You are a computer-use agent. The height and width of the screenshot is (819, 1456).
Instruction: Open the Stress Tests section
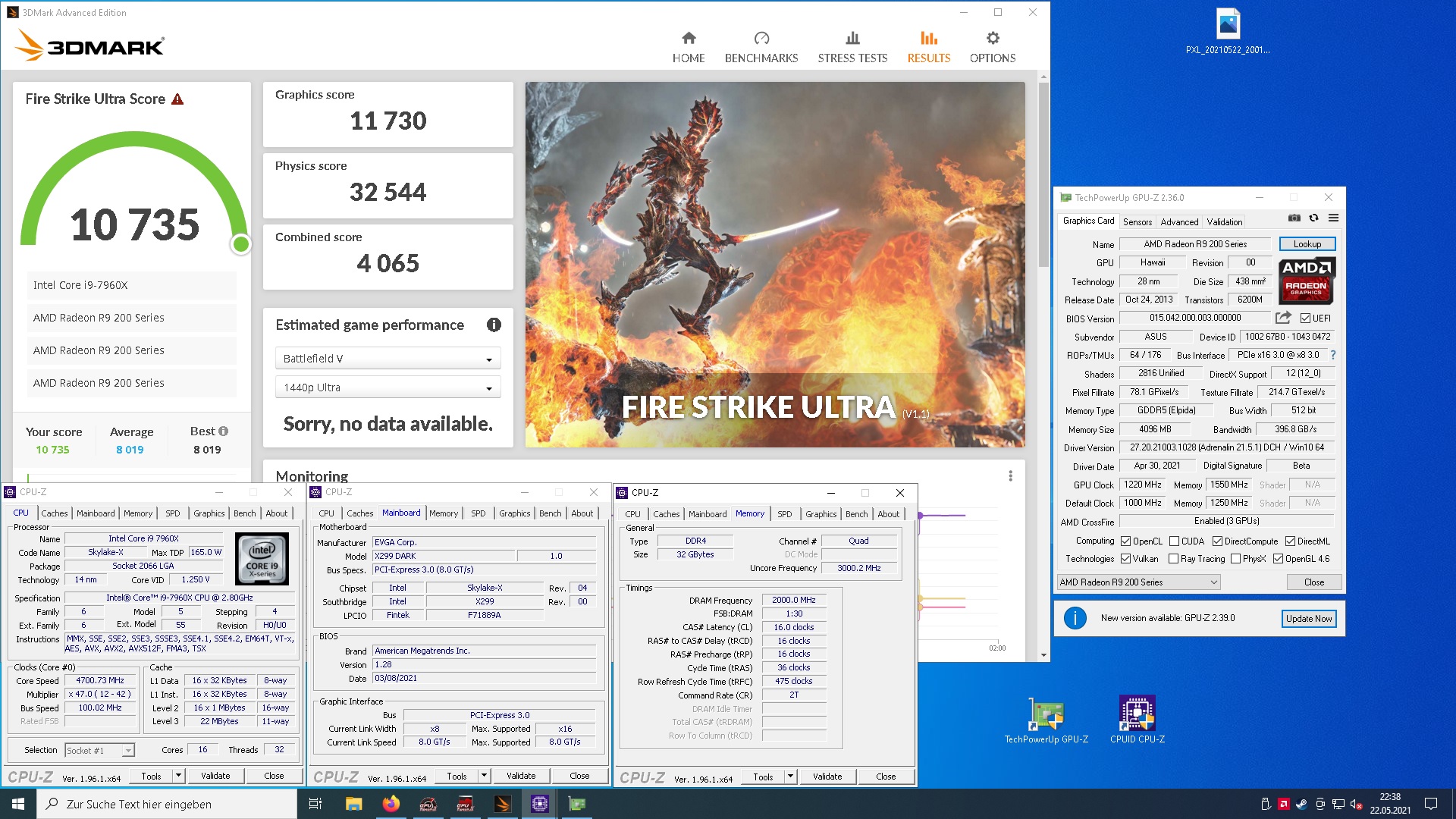pos(852,47)
